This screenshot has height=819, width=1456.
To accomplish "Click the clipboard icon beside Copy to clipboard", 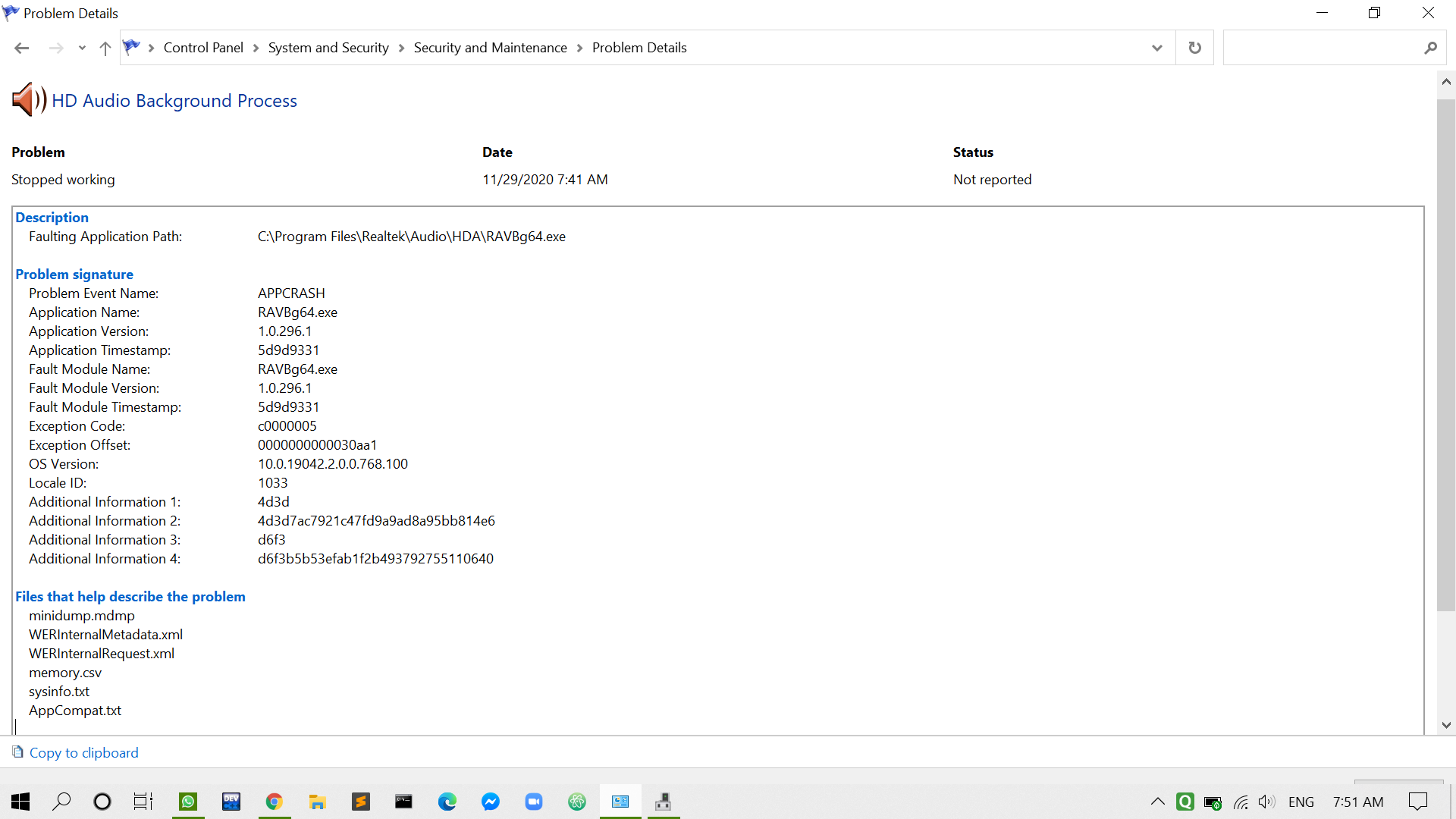I will [x=17, y=752].
